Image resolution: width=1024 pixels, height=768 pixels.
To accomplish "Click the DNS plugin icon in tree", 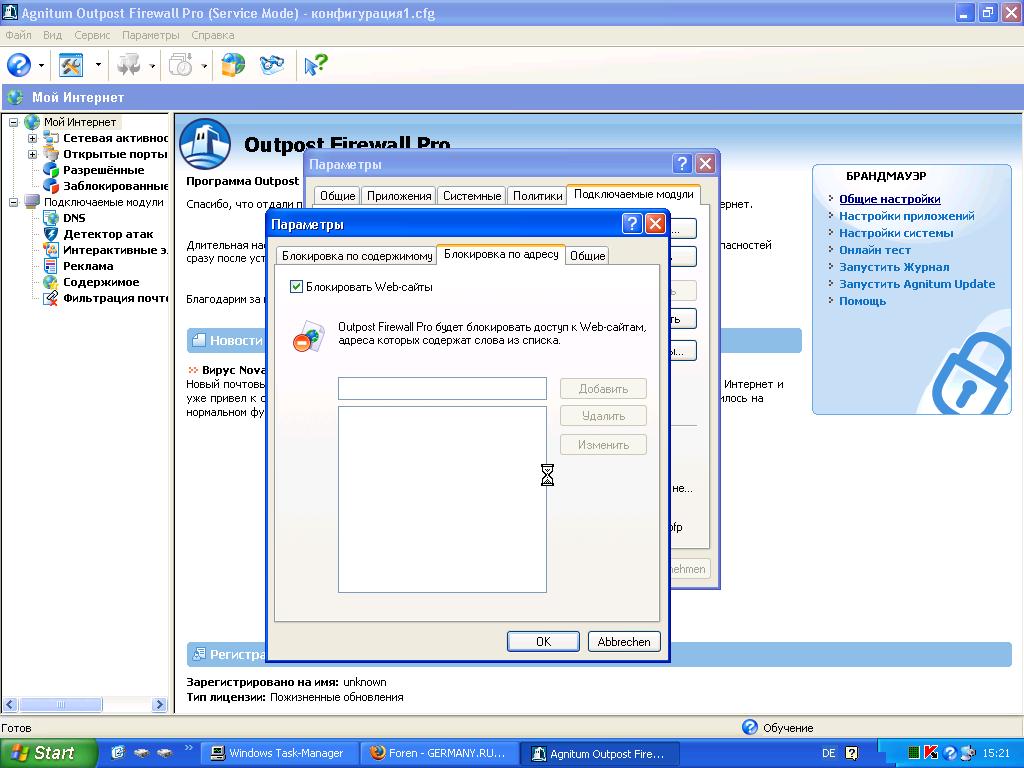I will [50, 218].
